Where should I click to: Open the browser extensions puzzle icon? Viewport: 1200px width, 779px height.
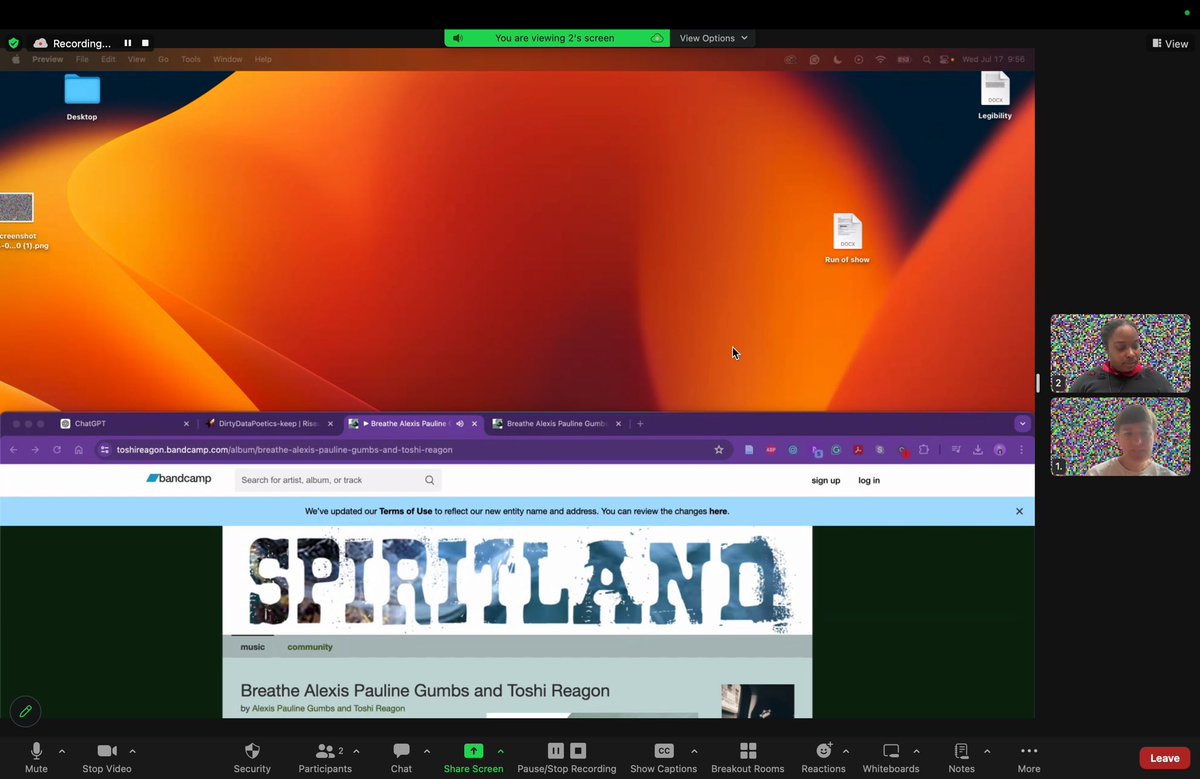tap(924, 450)
